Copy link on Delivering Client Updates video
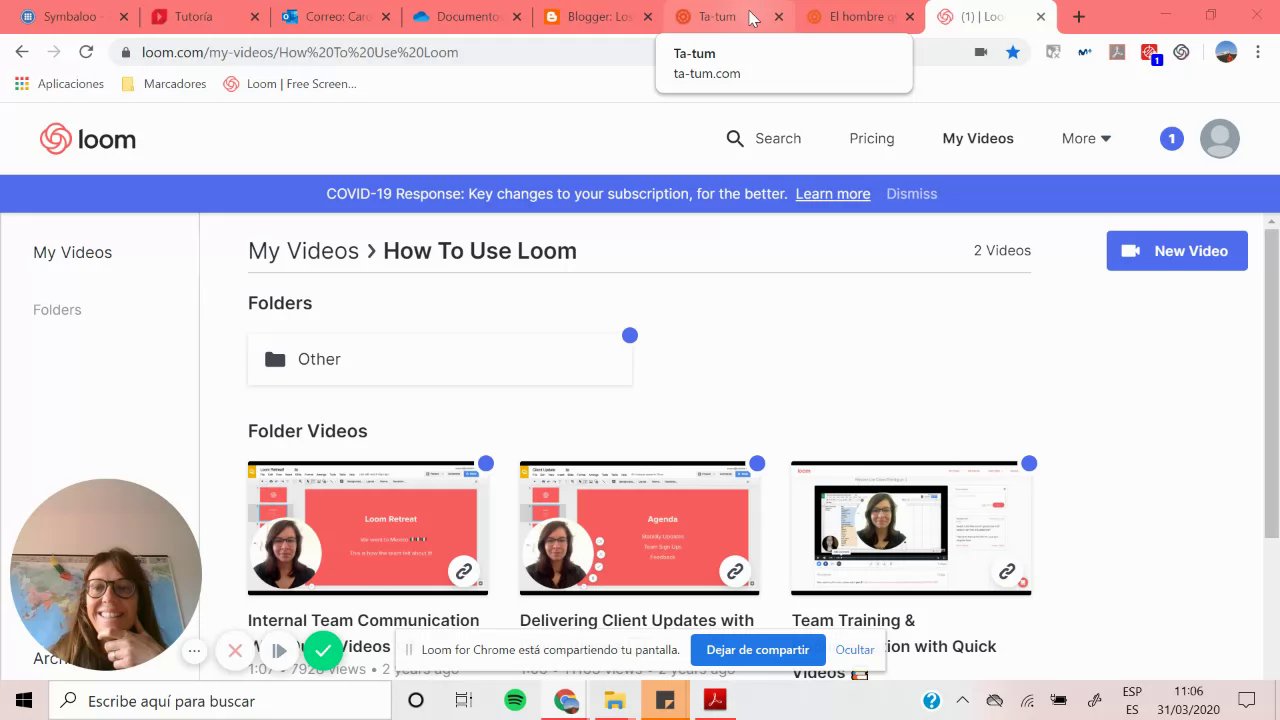The width and height of the screenshot is (1280, 720). (x=735, y=572)
